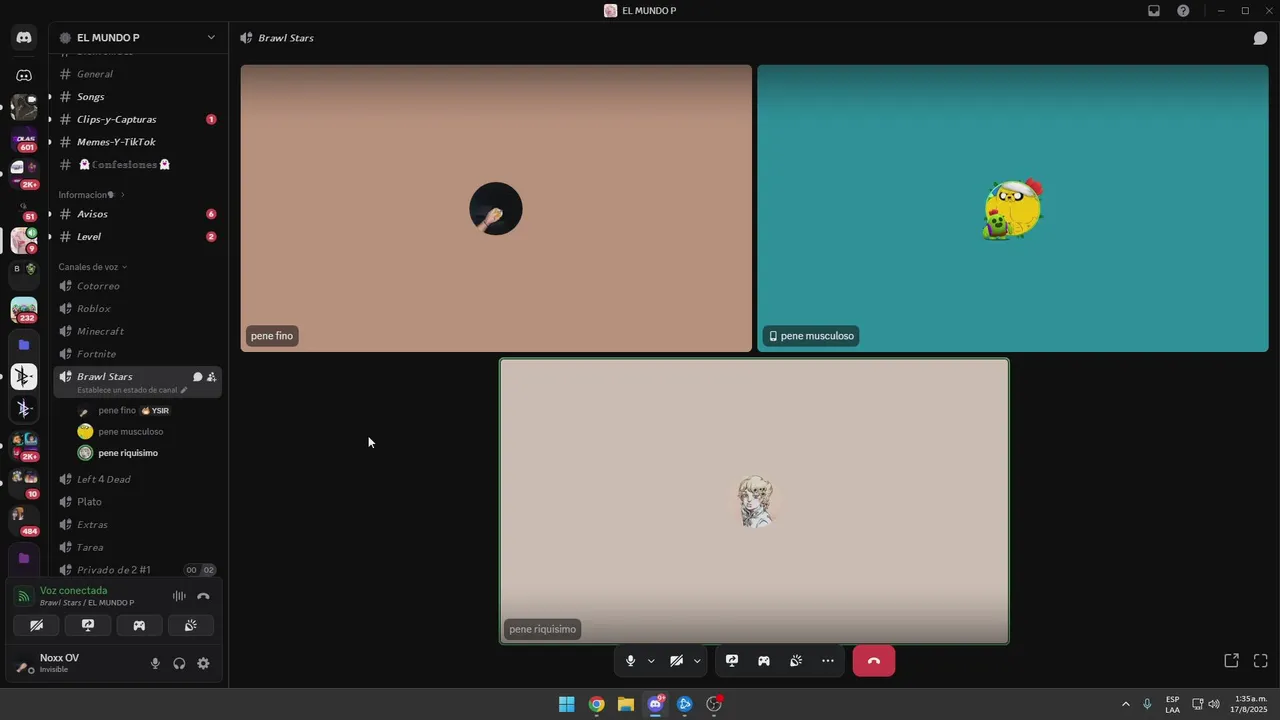Pop out the call window

pos(1231,661)
